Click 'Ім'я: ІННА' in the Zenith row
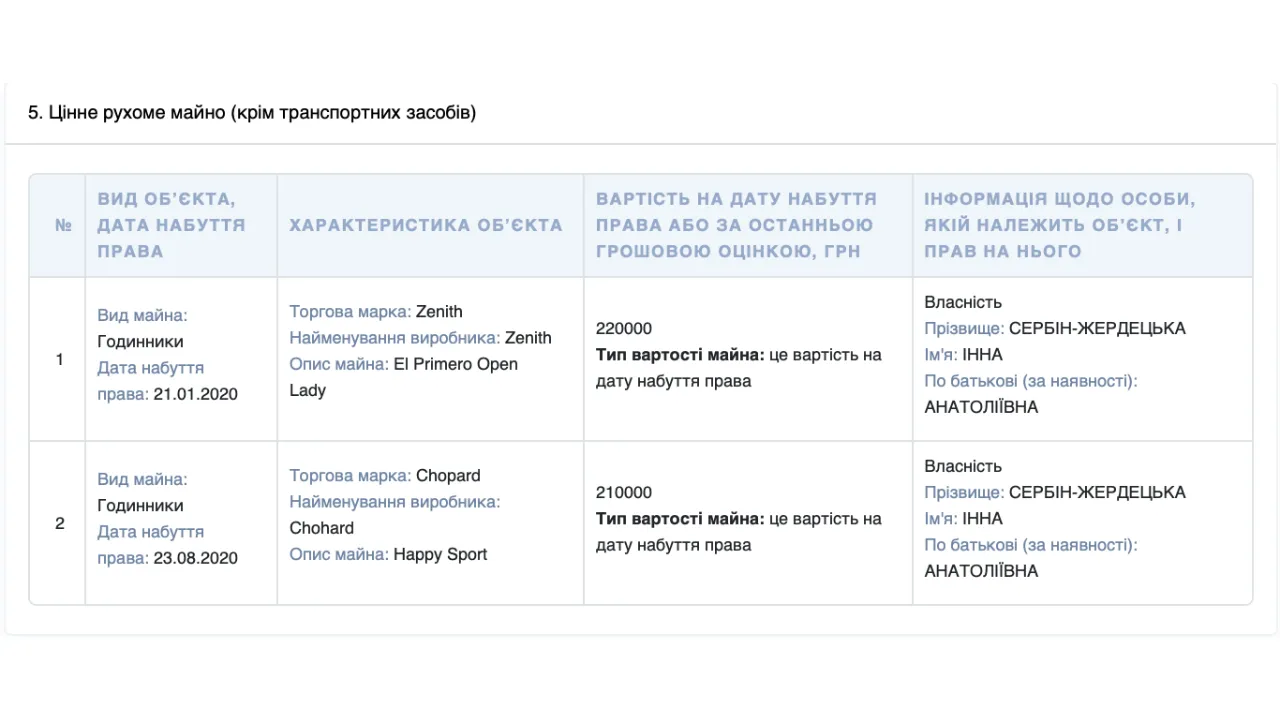Image resolution: width=1280 pixels, height=720 pixels. pyautogui.click(x=963, y=354)
